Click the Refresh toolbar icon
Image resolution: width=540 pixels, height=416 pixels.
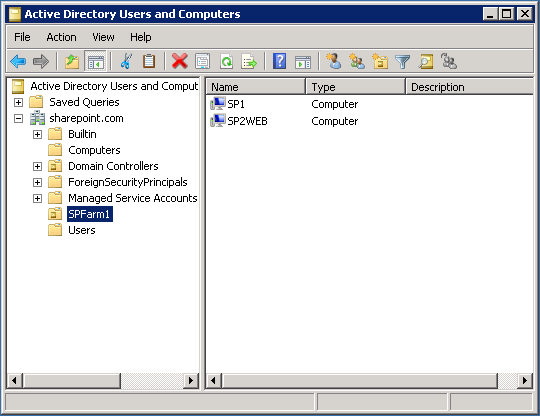226,62
